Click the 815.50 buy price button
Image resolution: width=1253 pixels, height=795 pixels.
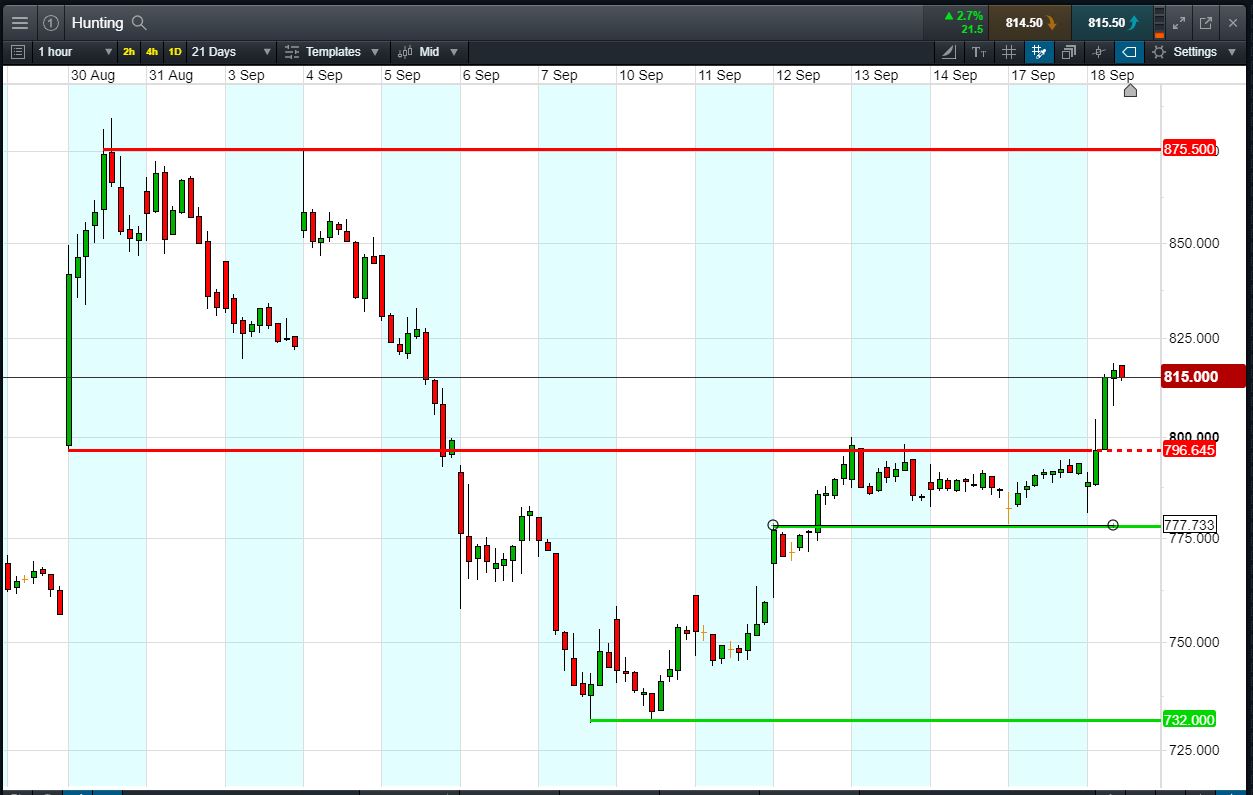pos(1111,22)
